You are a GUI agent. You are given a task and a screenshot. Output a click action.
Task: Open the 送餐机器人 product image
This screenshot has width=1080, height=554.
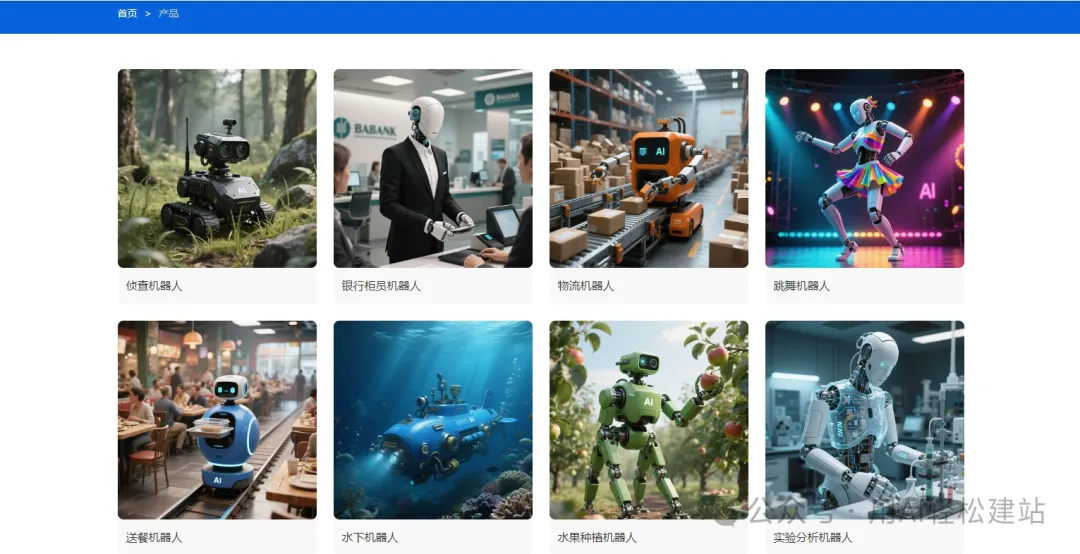pyautogui.click(x=217, y=420)
